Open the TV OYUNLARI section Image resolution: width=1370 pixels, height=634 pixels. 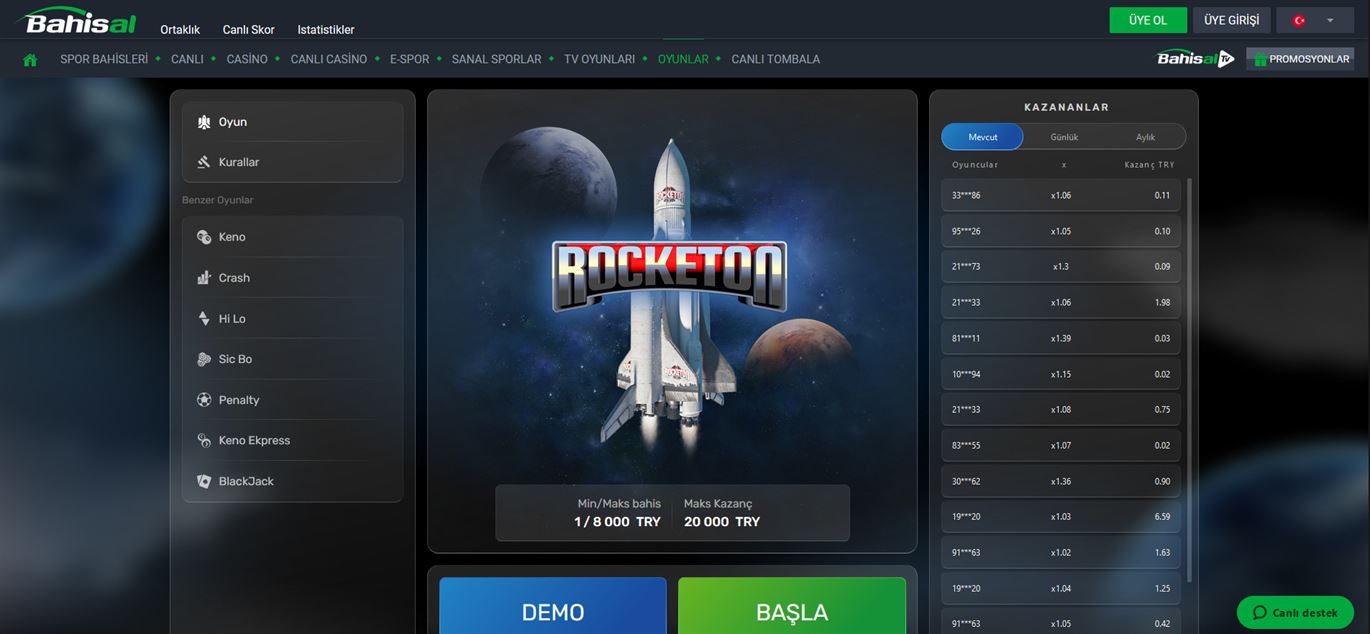[600, 60]
